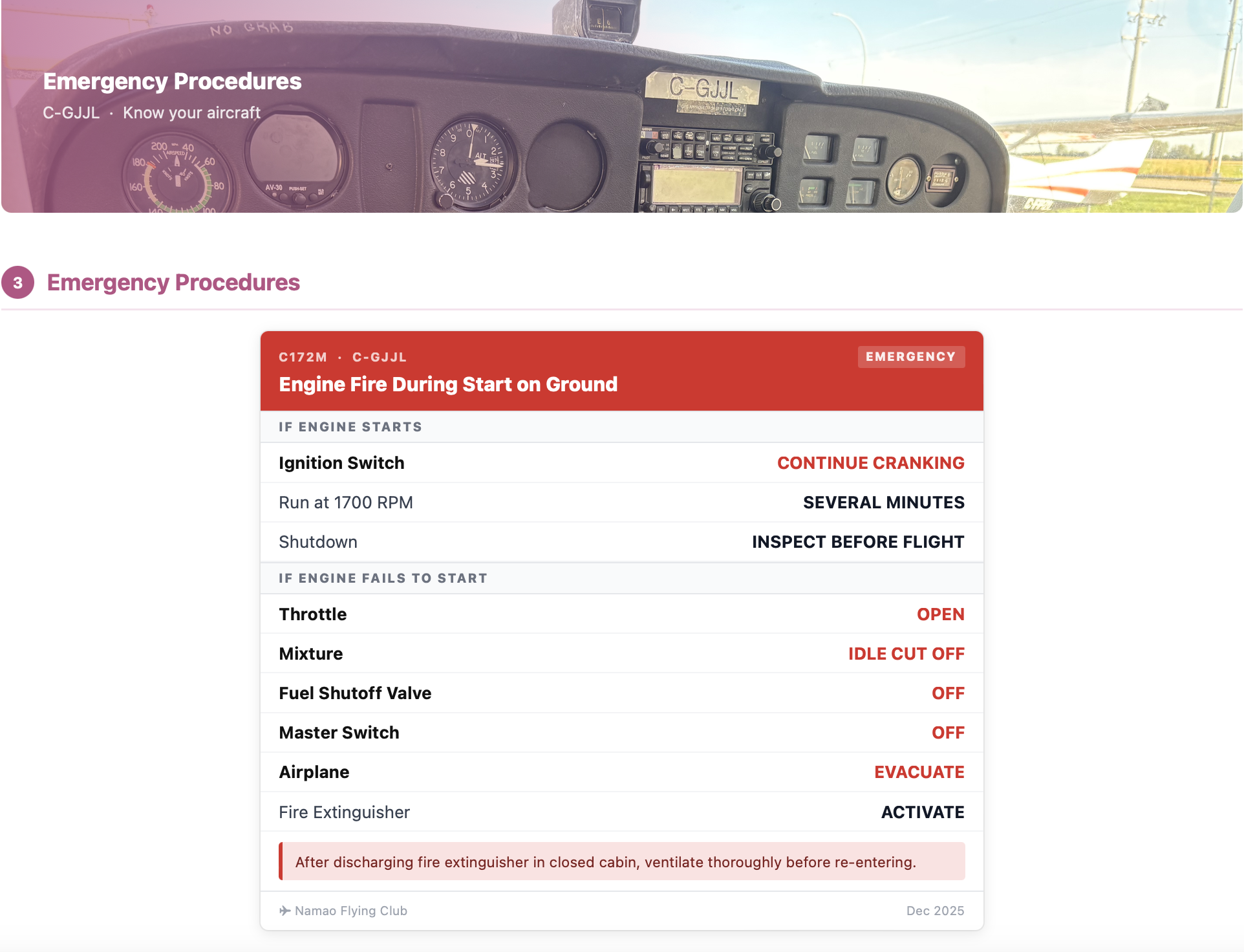The width and height of the screenshot is (1244, 952).
Task: Click the OPEN value for Throttle
Action: (940, 614)
